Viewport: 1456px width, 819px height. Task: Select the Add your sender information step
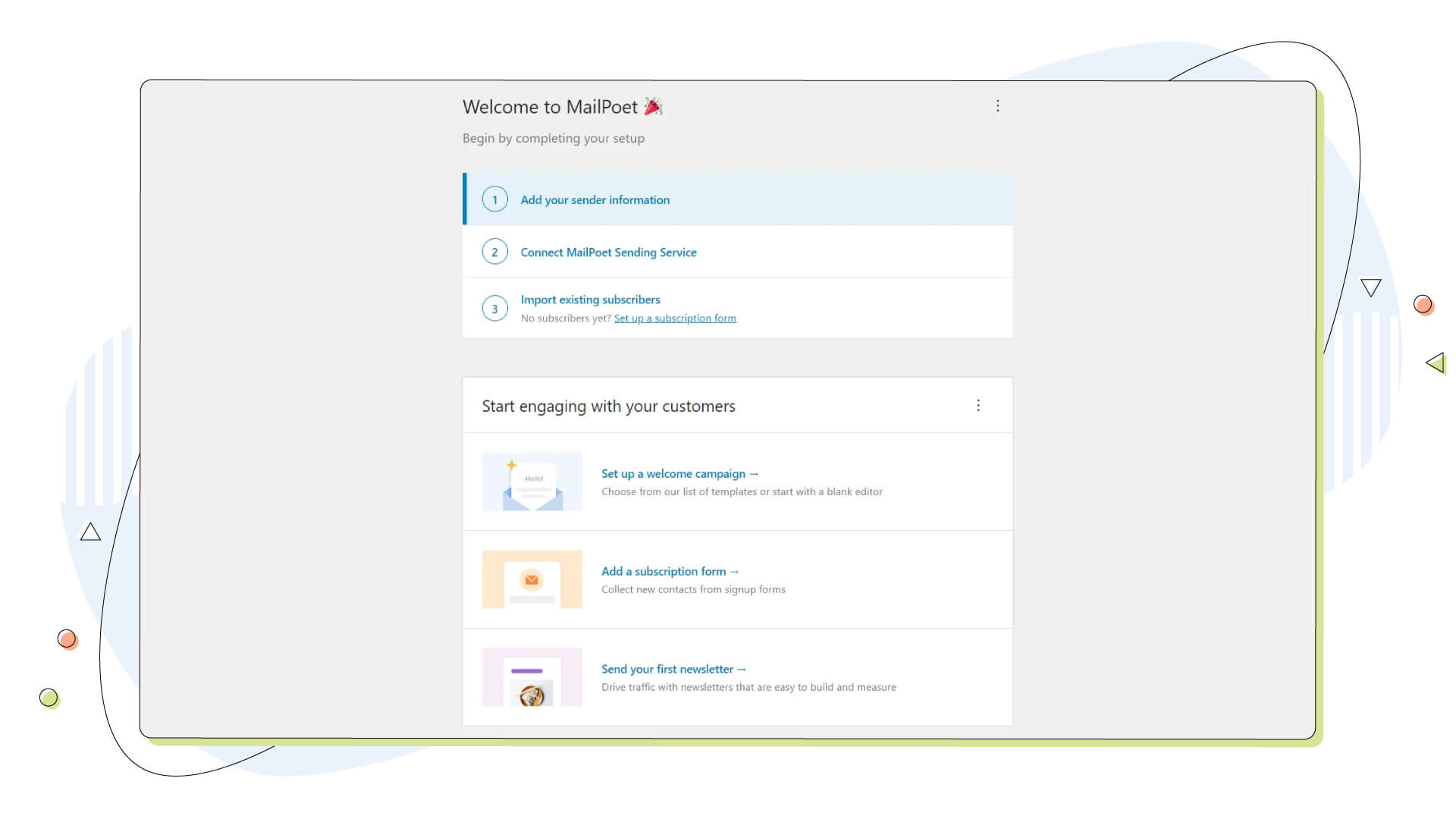[x=595, y=199]
